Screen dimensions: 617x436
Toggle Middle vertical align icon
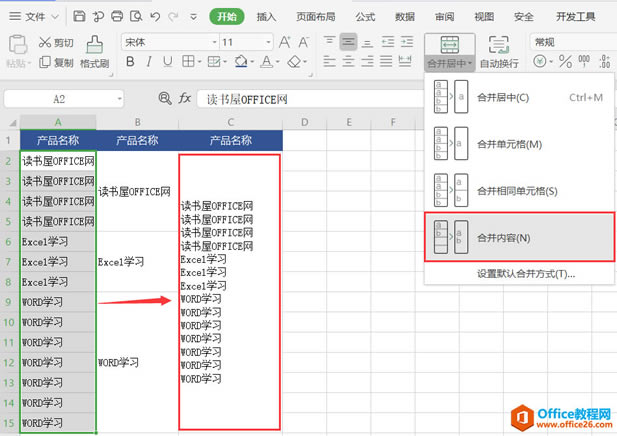[348, 41]
